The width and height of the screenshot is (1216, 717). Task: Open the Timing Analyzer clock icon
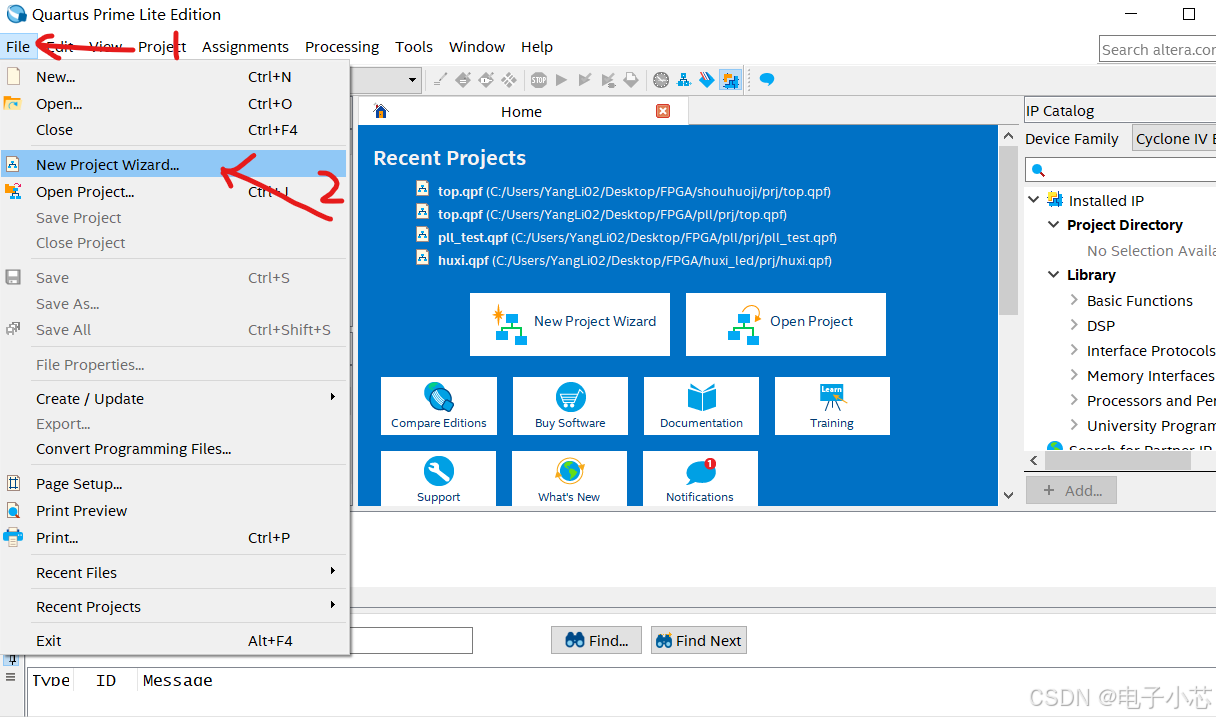(x=661, y=80)
